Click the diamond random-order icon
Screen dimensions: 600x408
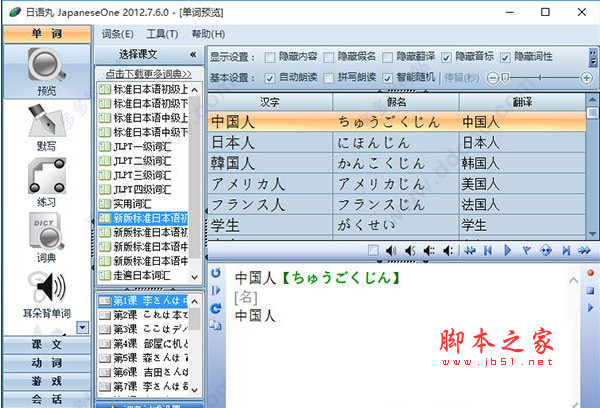click(546, 251)
